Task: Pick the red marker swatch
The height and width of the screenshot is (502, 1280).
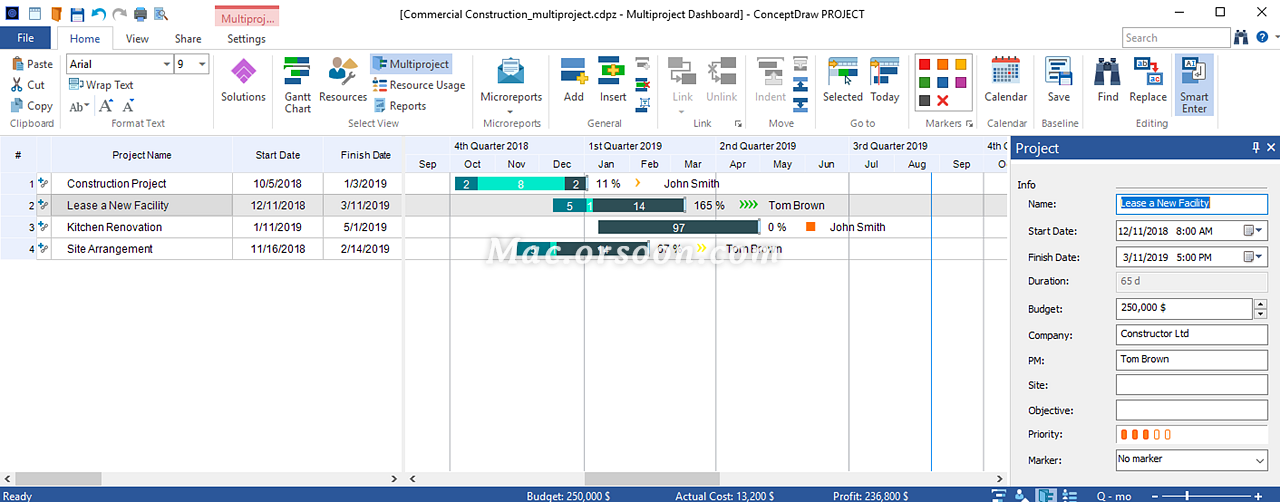Action: coord(924,65)
